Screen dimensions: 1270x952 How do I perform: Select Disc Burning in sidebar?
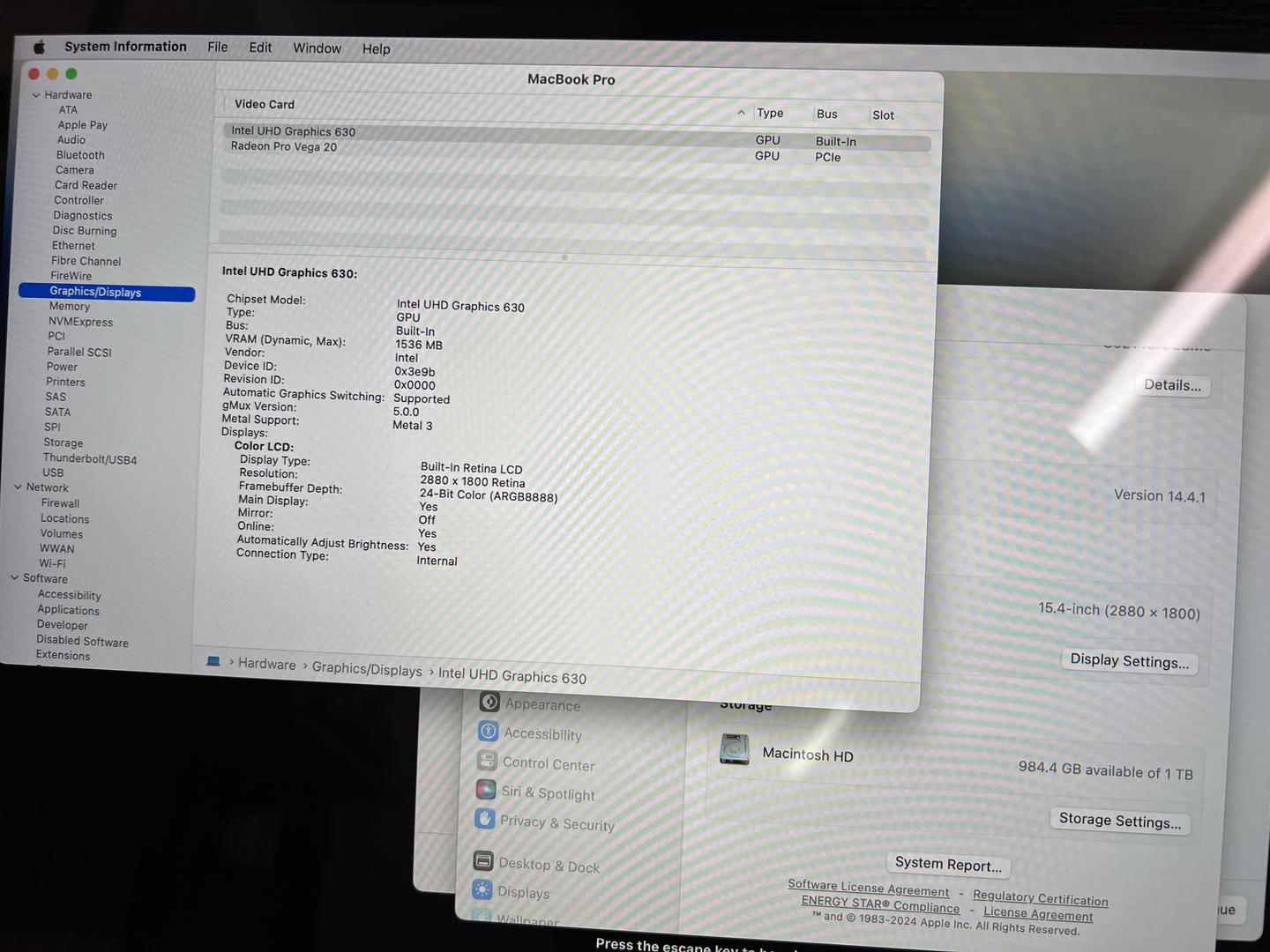[84, 231]
